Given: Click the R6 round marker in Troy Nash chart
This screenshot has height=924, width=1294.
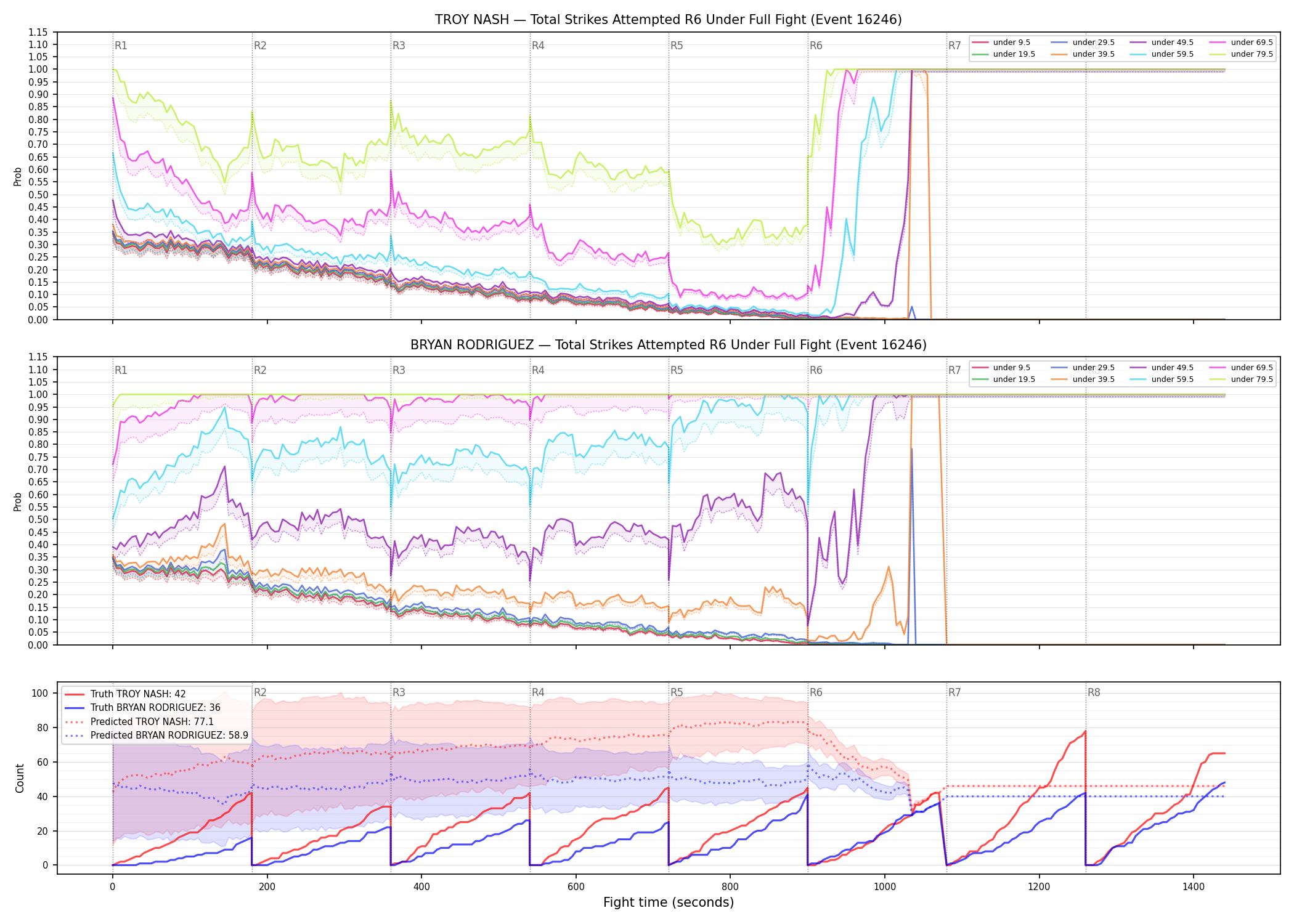Looking at the screenshot, I should tap(816, 46).
